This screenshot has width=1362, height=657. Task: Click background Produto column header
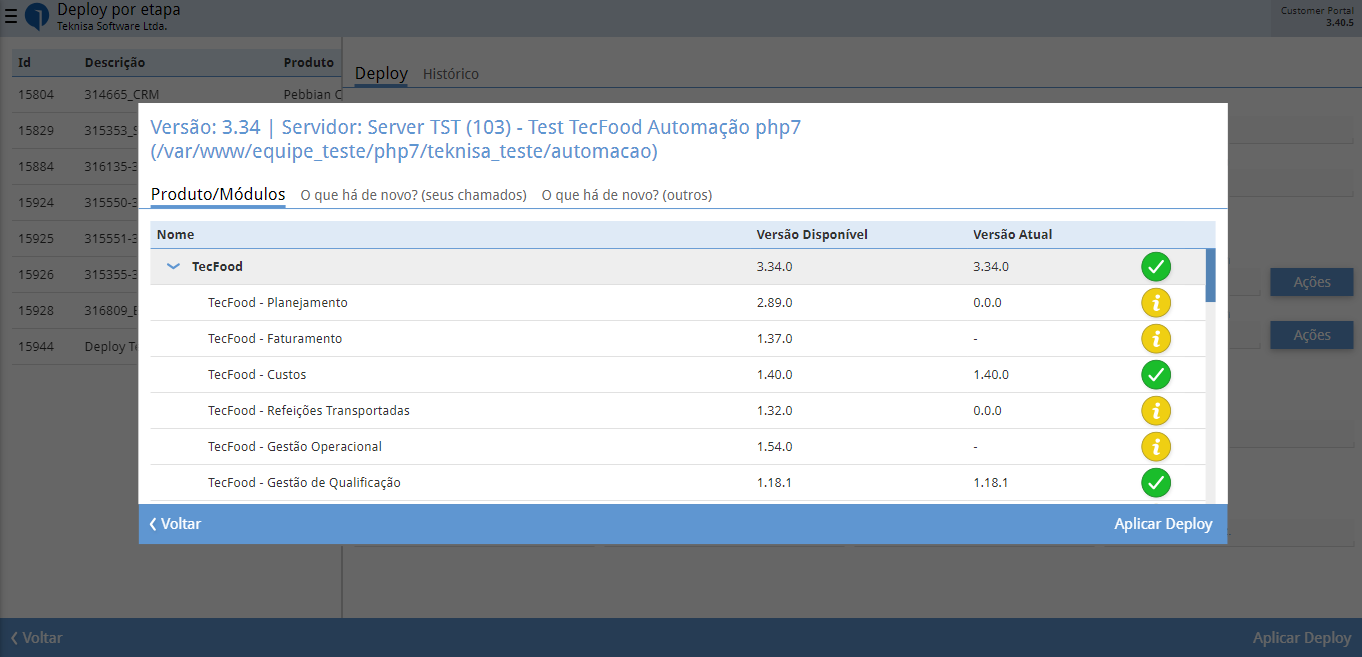tap(309, 62)
